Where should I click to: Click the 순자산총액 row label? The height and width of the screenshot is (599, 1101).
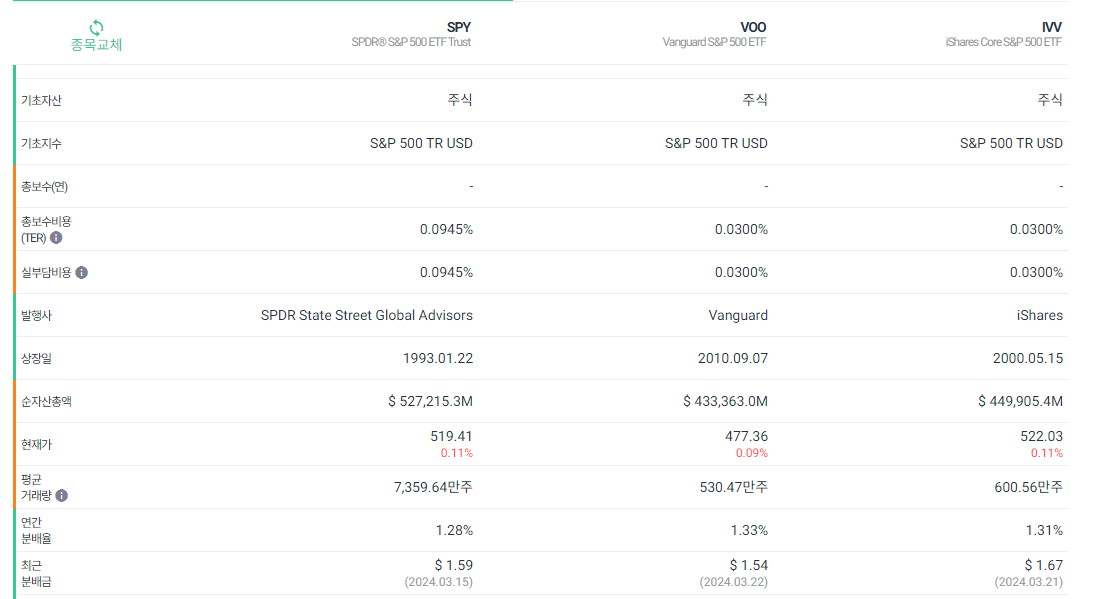click(46, 402)
